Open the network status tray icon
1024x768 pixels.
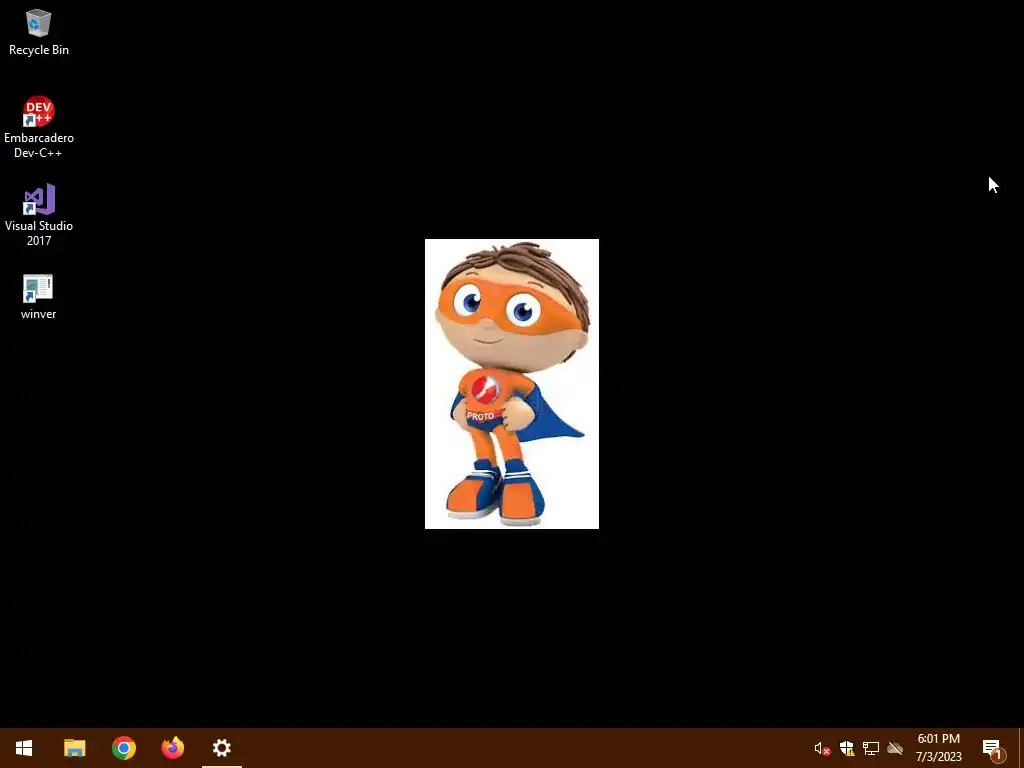[x=871, y=748]
